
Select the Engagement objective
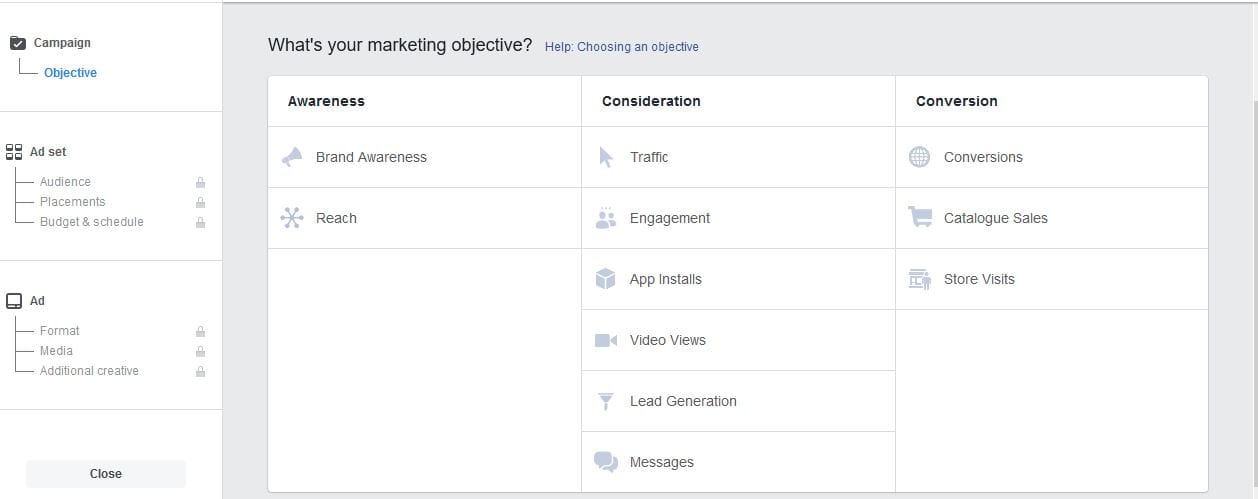pos(738,218)
